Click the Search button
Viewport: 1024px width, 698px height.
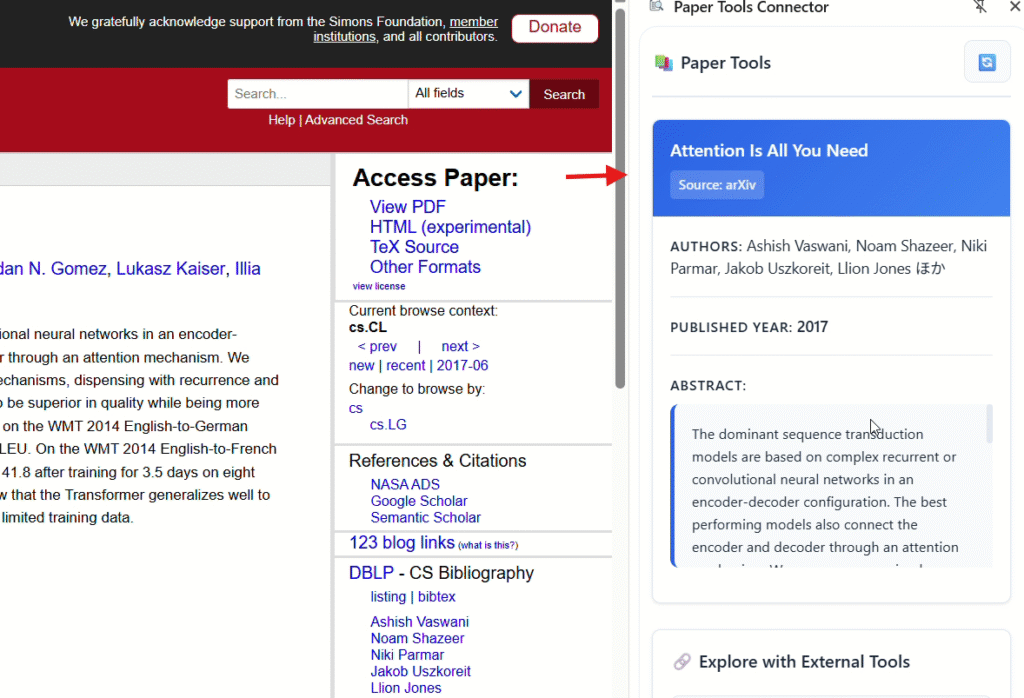(x=564, y=94)
